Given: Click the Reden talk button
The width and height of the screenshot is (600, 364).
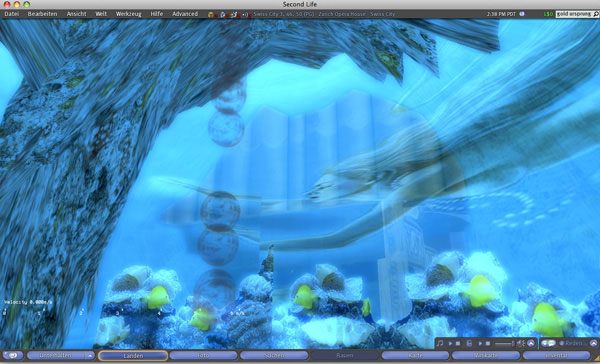Looking at the screenshot, I should (573, 344).
